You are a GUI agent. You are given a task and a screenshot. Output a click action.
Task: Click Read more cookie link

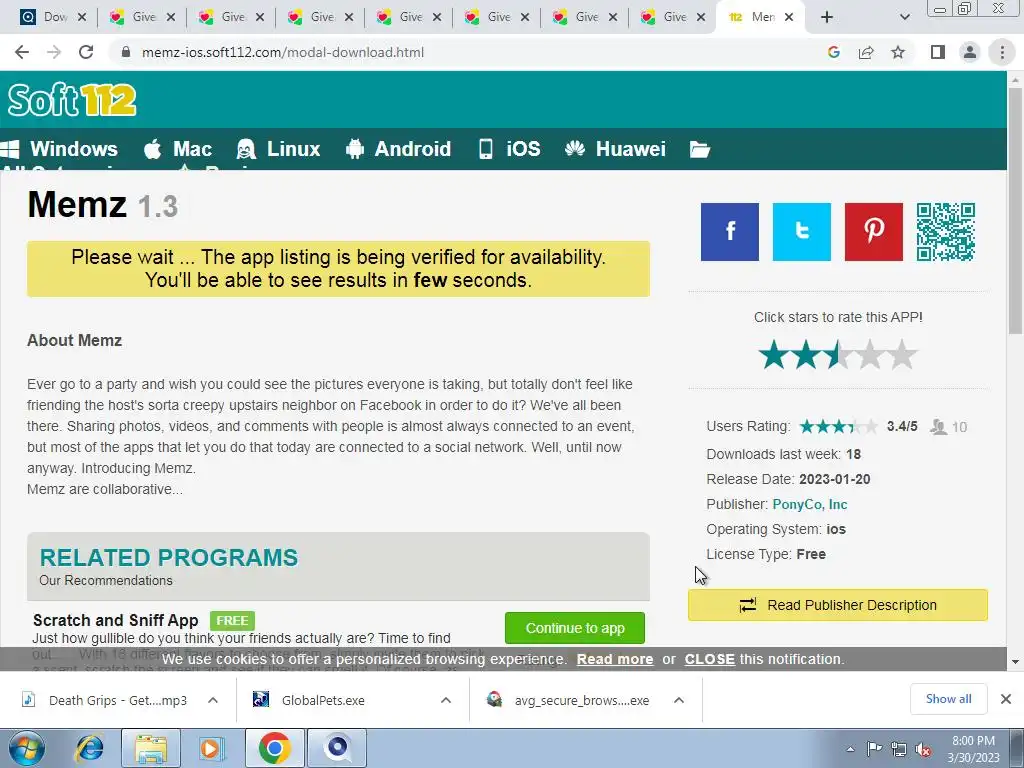pyautogui.click(x=615, y=659)
